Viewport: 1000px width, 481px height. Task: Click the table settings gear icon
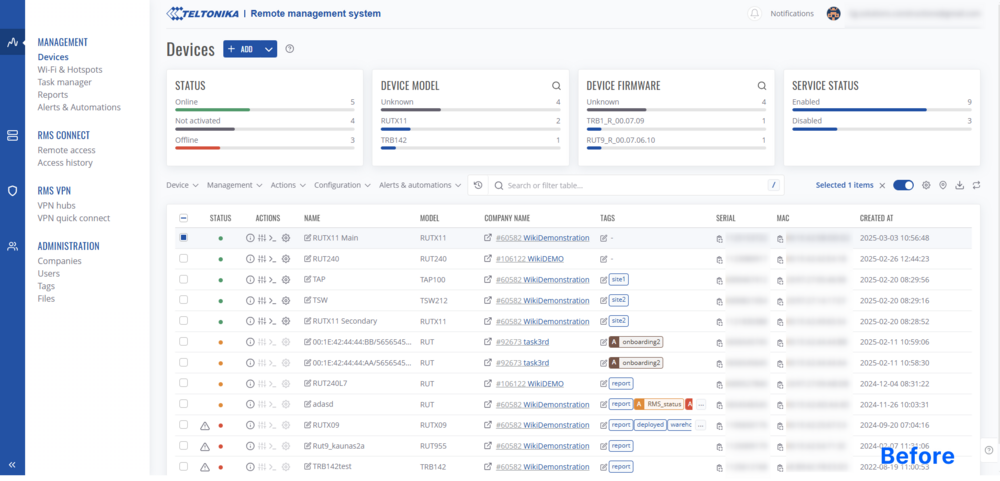click(x=926, y=185)
